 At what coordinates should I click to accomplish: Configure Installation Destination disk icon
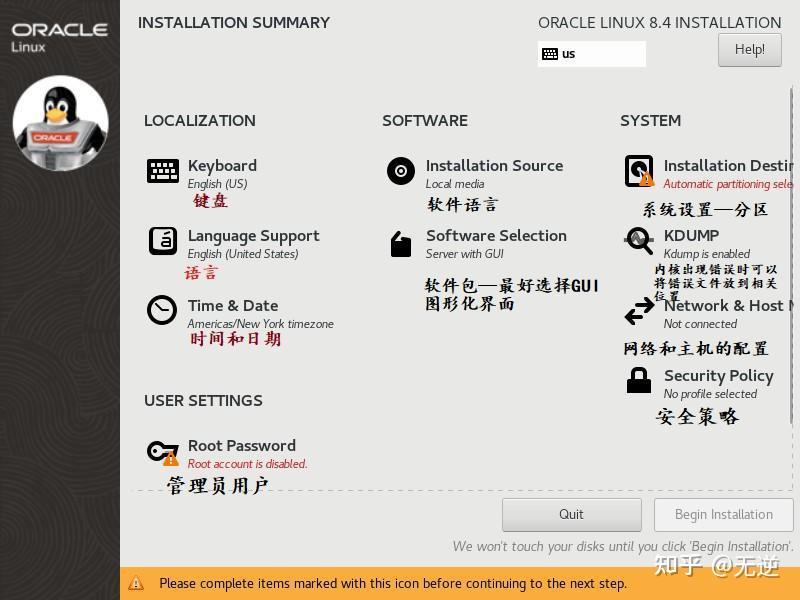[x=639, y=171]
